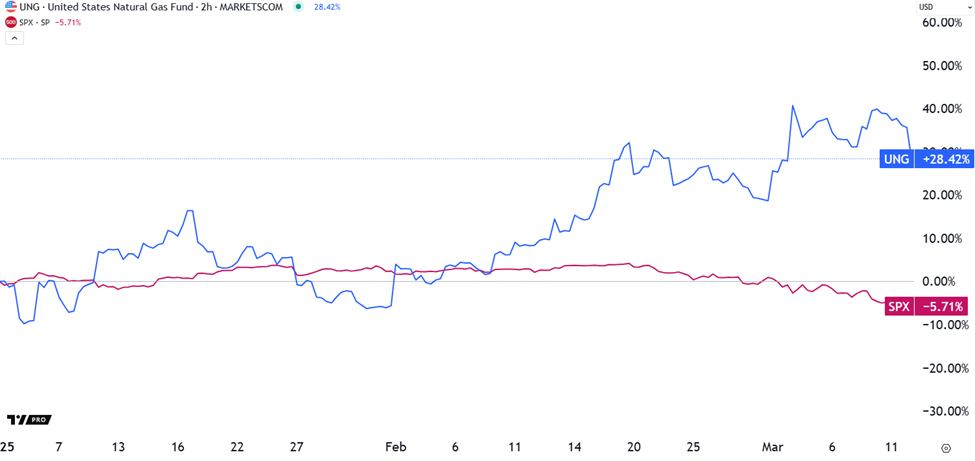Click the 0.00% level on price axis
This screenshot has width=975, height=461.
[941, 282]
